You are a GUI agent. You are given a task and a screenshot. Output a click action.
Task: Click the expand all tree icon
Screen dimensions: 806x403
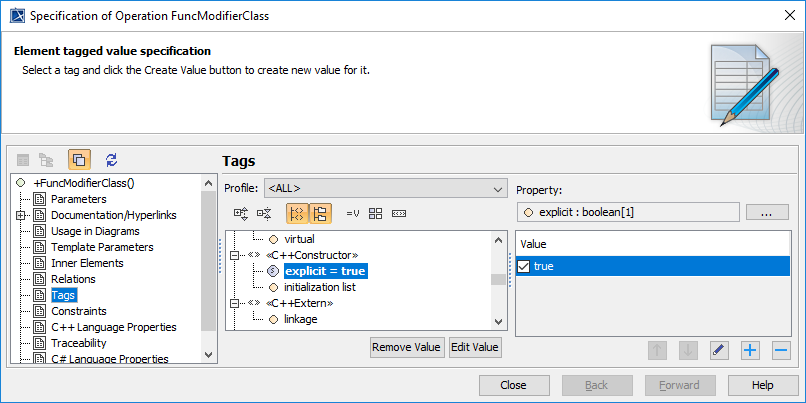pos(240,213)
